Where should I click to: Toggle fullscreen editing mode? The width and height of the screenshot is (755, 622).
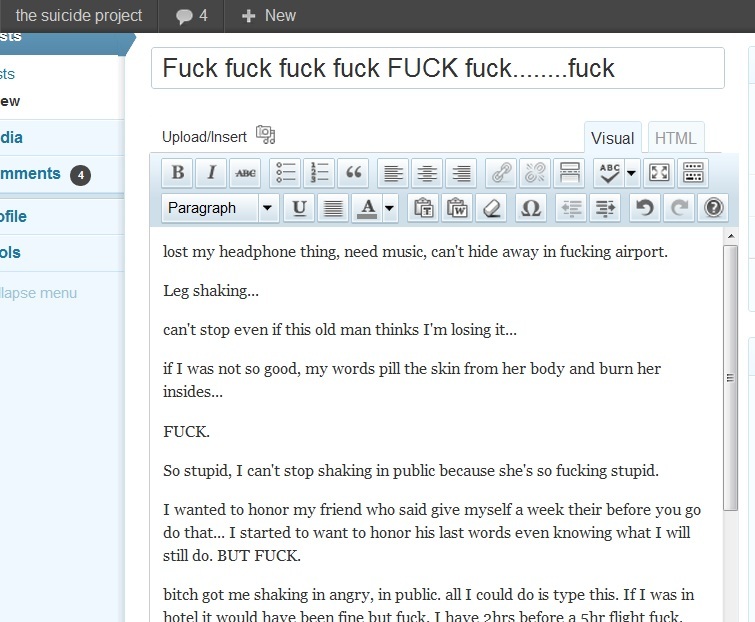coord(659,172)
